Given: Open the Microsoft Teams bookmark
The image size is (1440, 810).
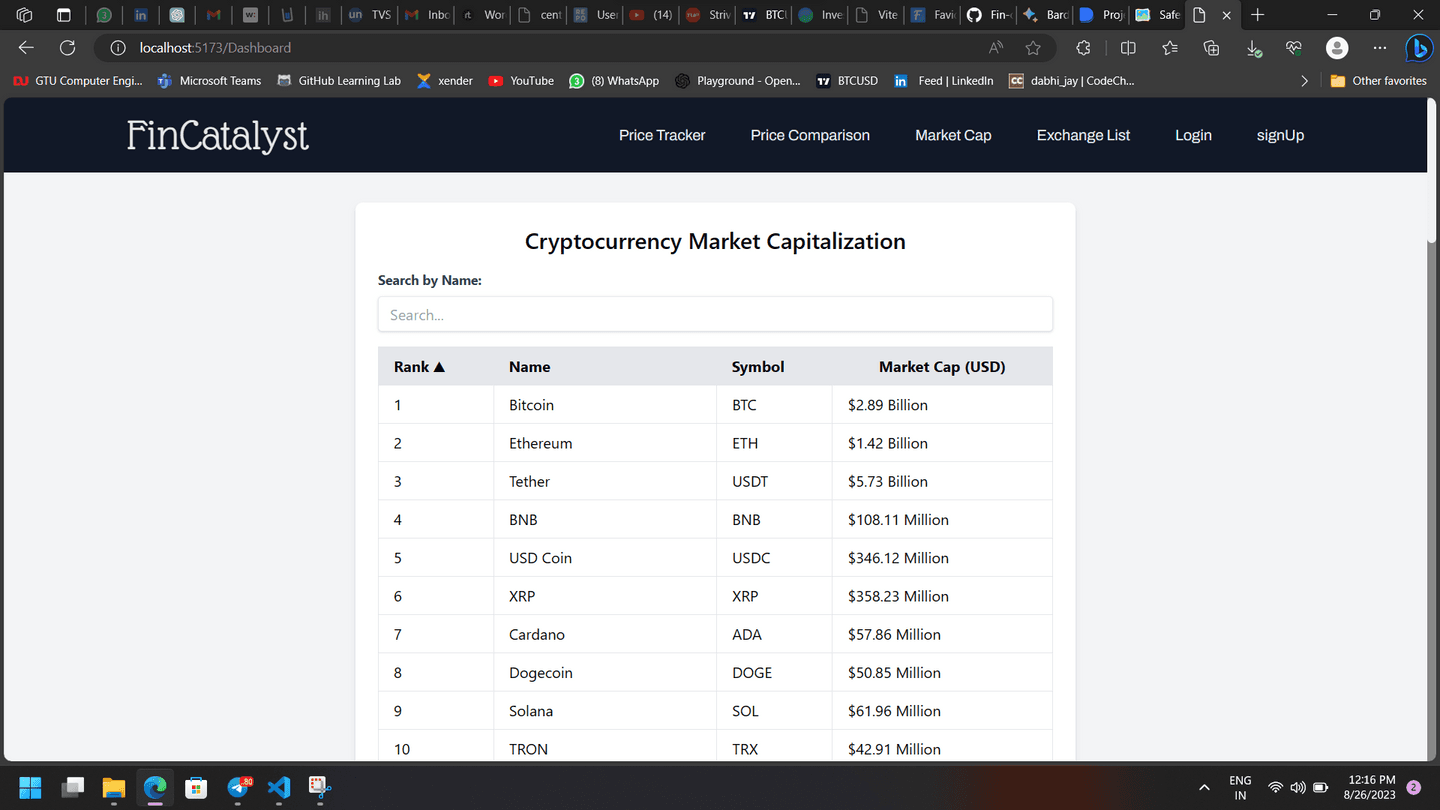Looking at the screenshot, I should point(209,81).
